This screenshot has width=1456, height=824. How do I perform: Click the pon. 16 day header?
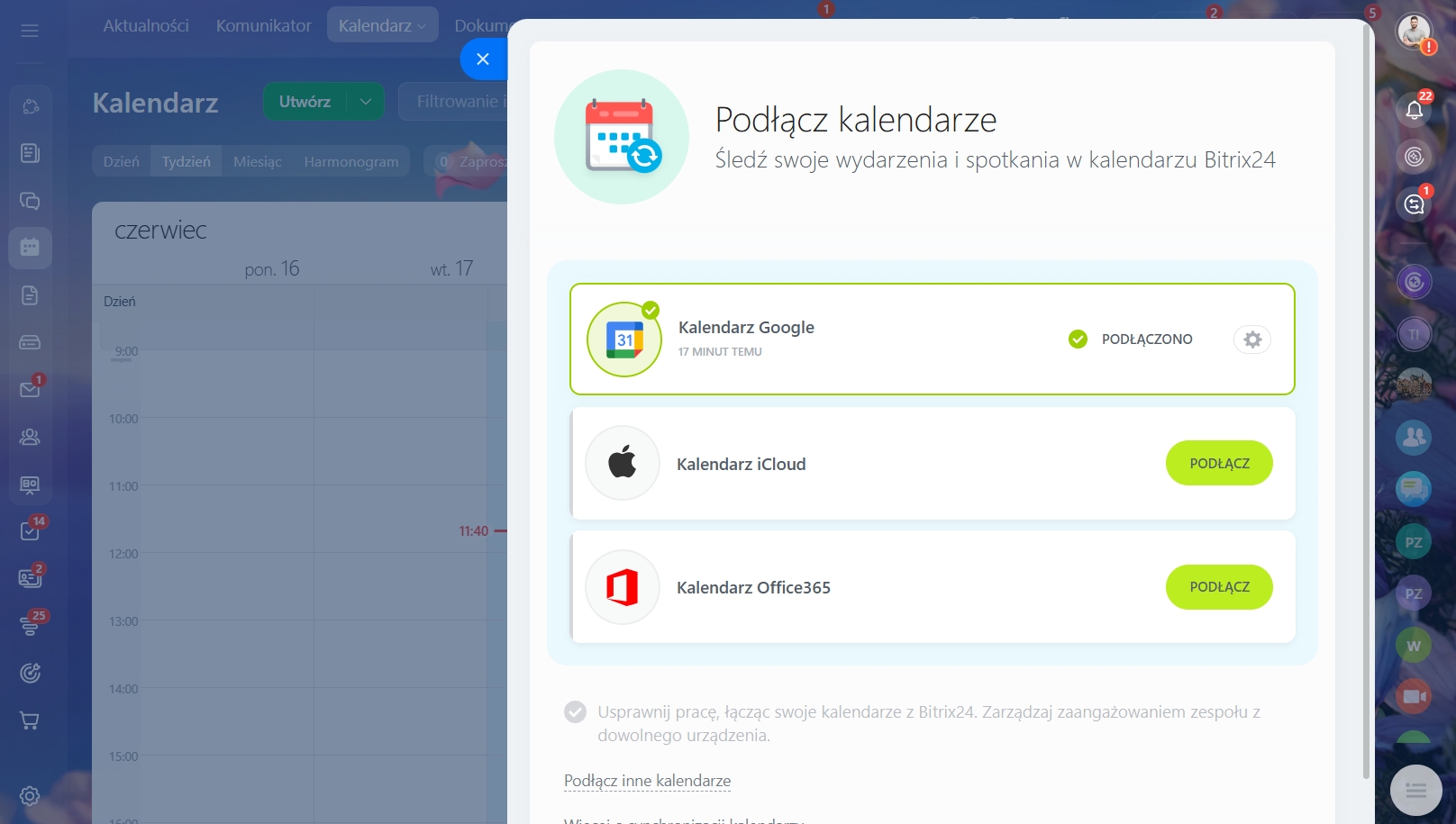(272, 268)
